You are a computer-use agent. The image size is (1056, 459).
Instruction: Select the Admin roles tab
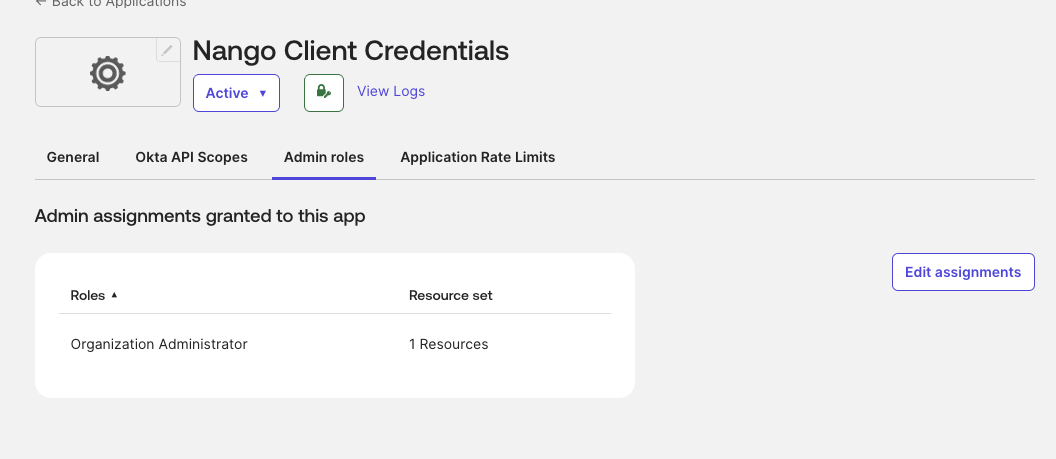(x=324, y=157)
